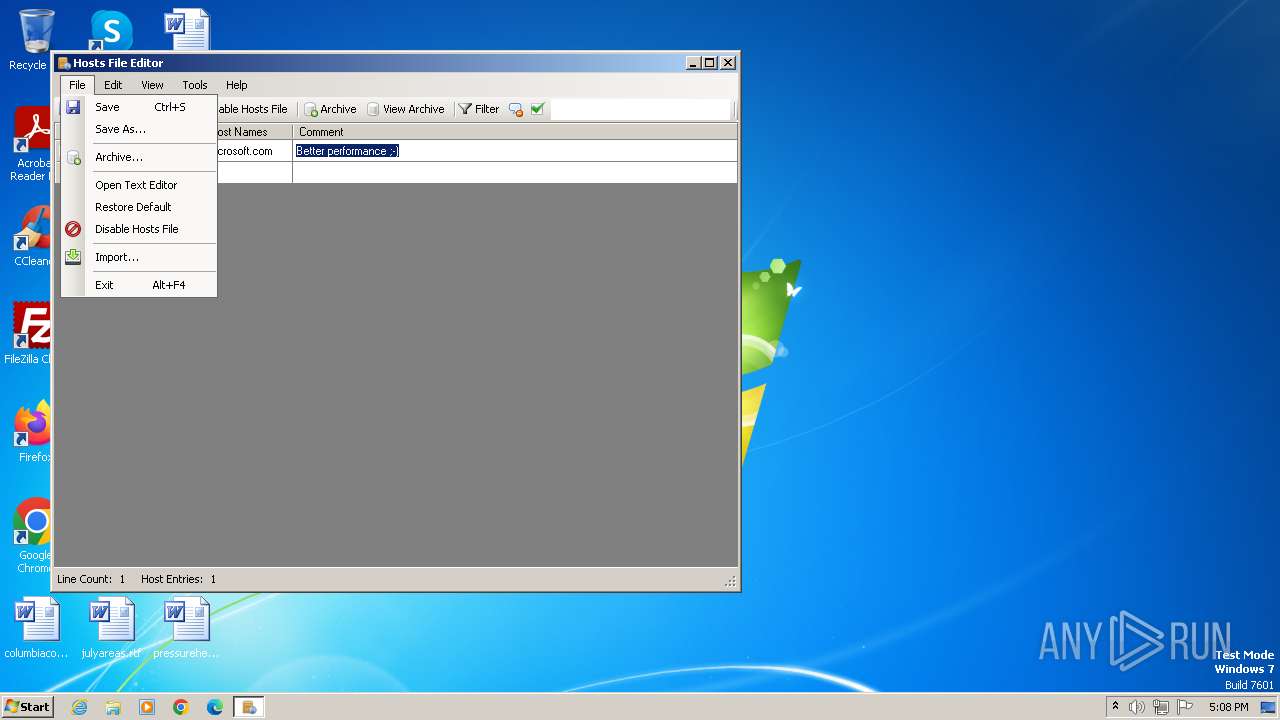Screen dimensions: 1280x720
Task: Open the Help menu
Action: pyautogui.click(x=236, y=85)
